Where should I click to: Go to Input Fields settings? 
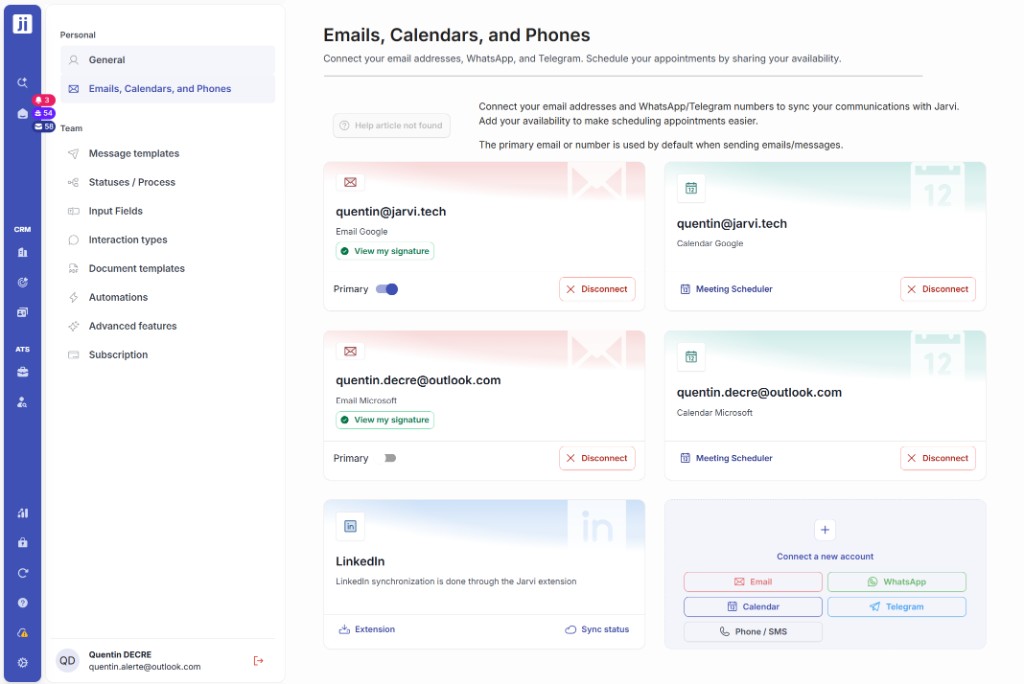167,211
